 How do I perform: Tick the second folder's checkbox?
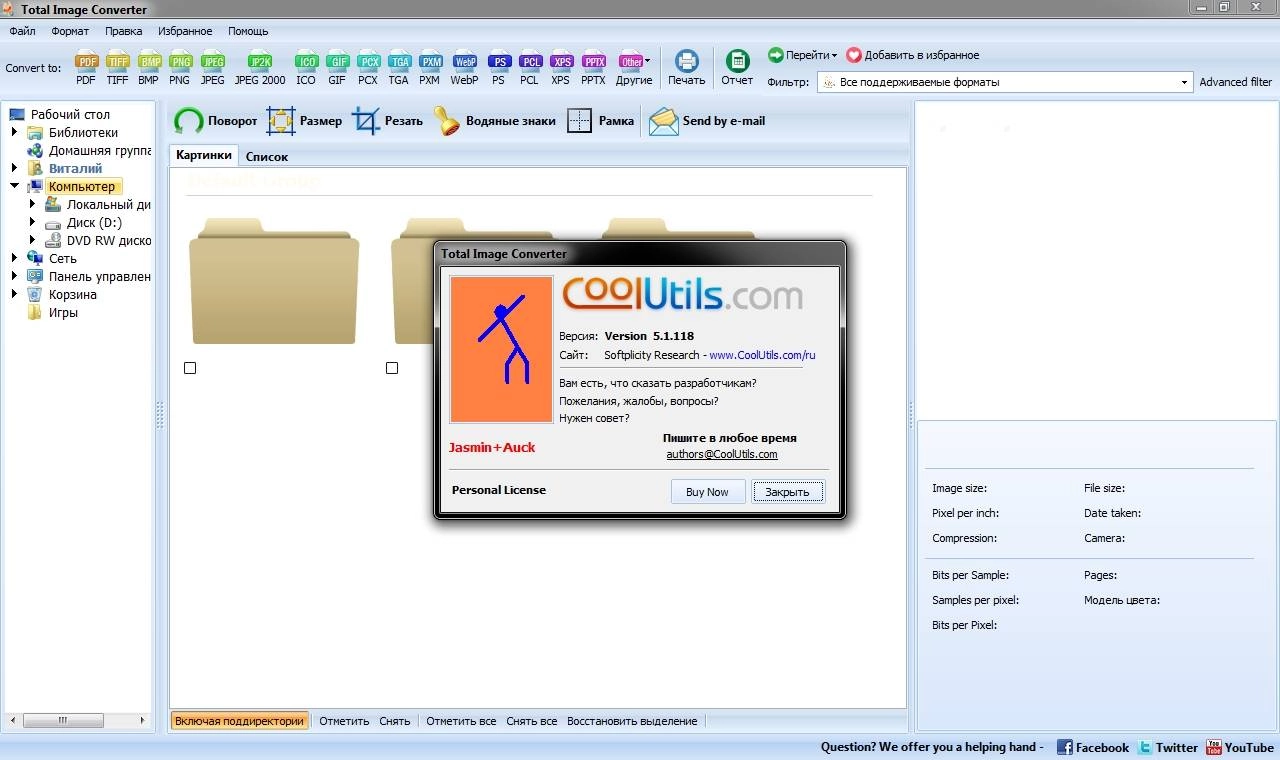click(392, 368)
